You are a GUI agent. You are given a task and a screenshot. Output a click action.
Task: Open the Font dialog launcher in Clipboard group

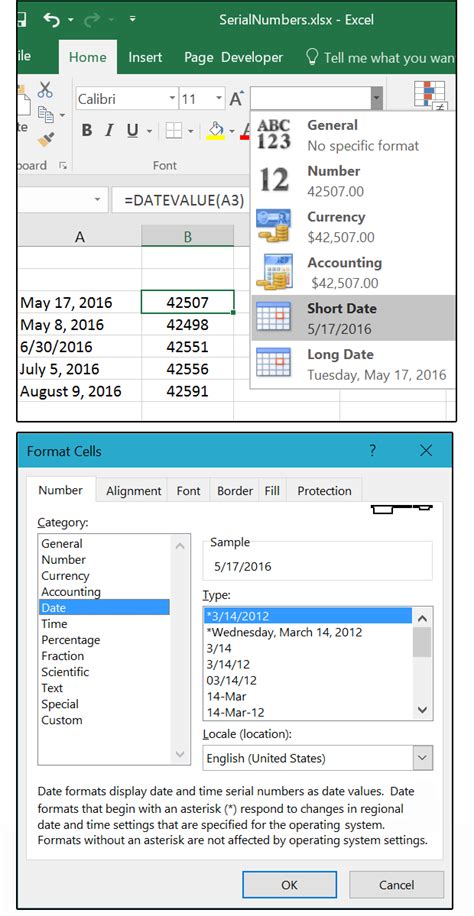63,166
